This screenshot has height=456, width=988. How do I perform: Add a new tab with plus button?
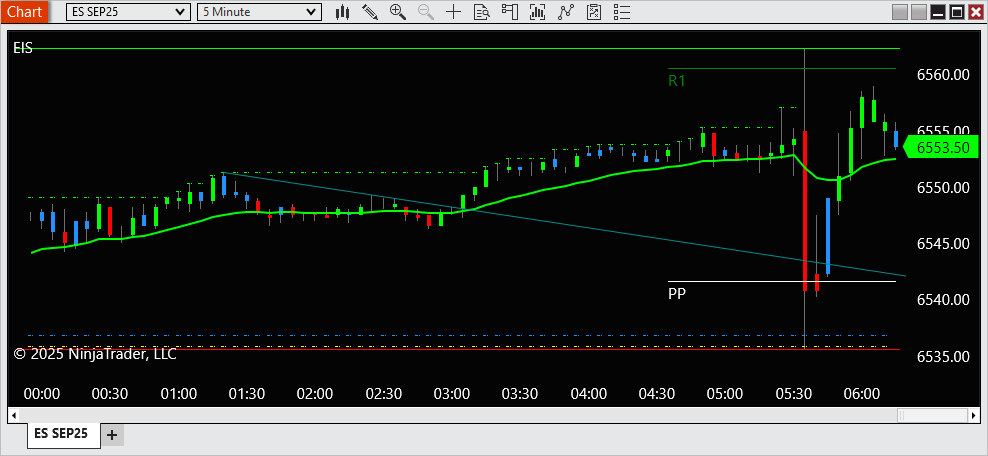tap(112, 435)
